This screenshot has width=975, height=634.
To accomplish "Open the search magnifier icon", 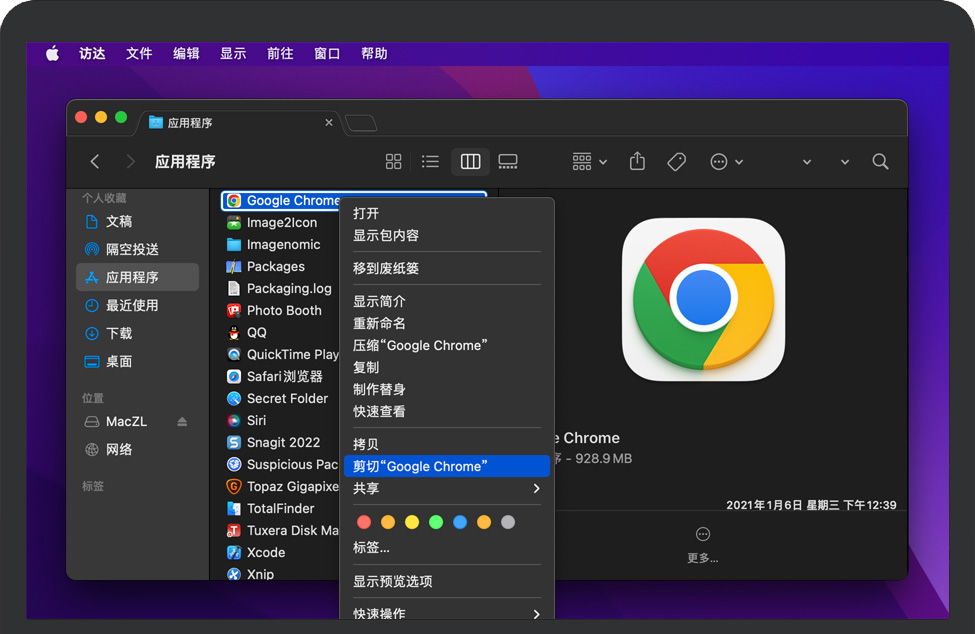I will 880,162.
